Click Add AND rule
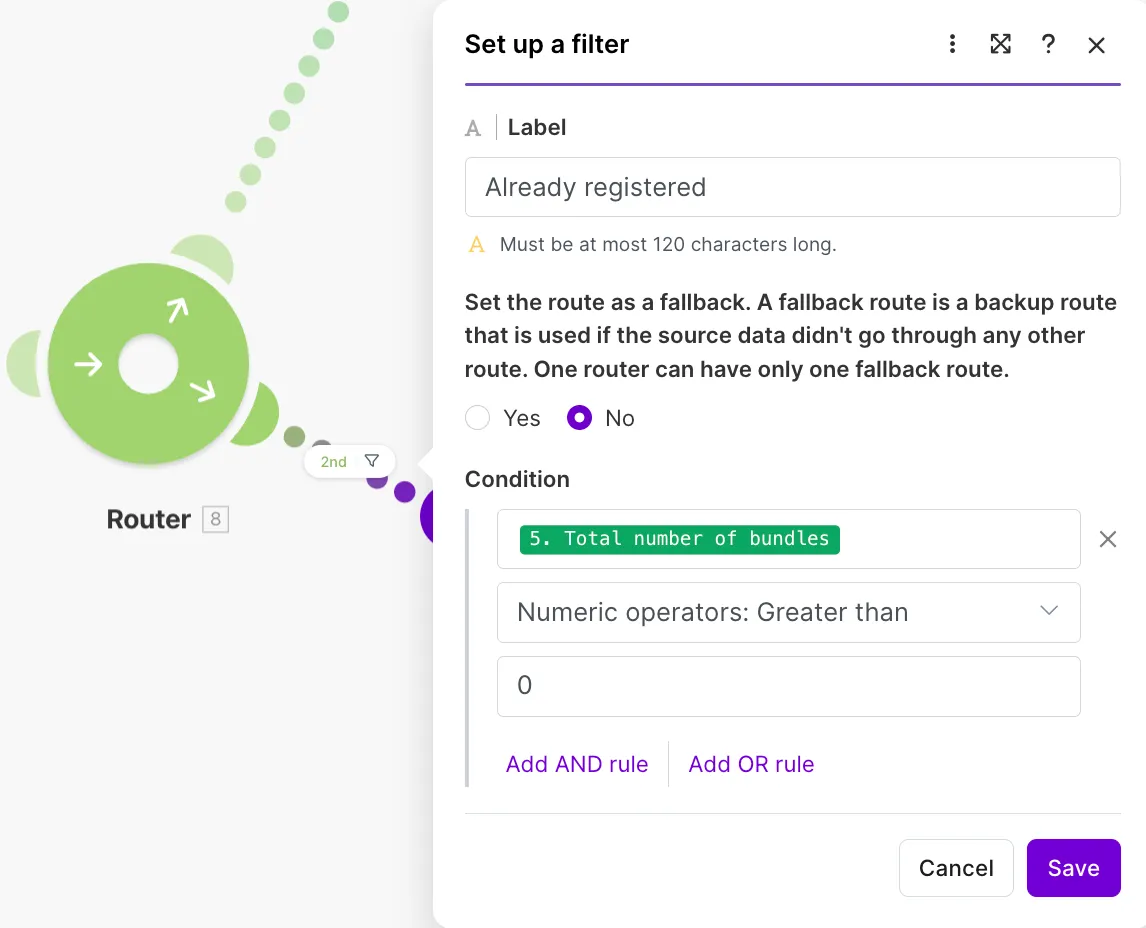This screenshot has height=928, width=1146. coord(577,764)
